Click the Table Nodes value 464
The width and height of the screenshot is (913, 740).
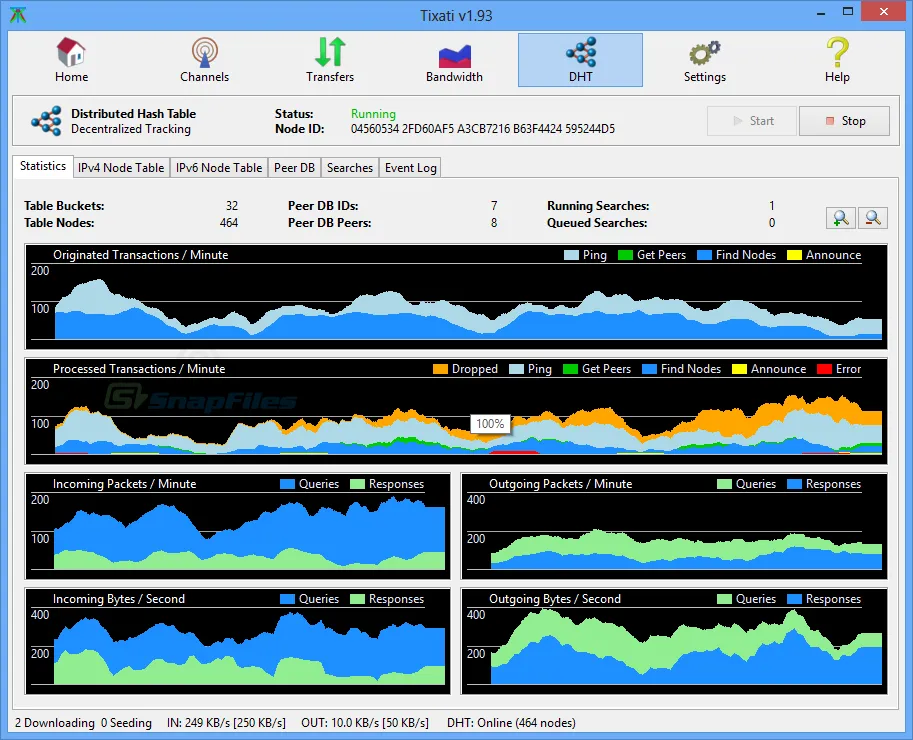229,222
